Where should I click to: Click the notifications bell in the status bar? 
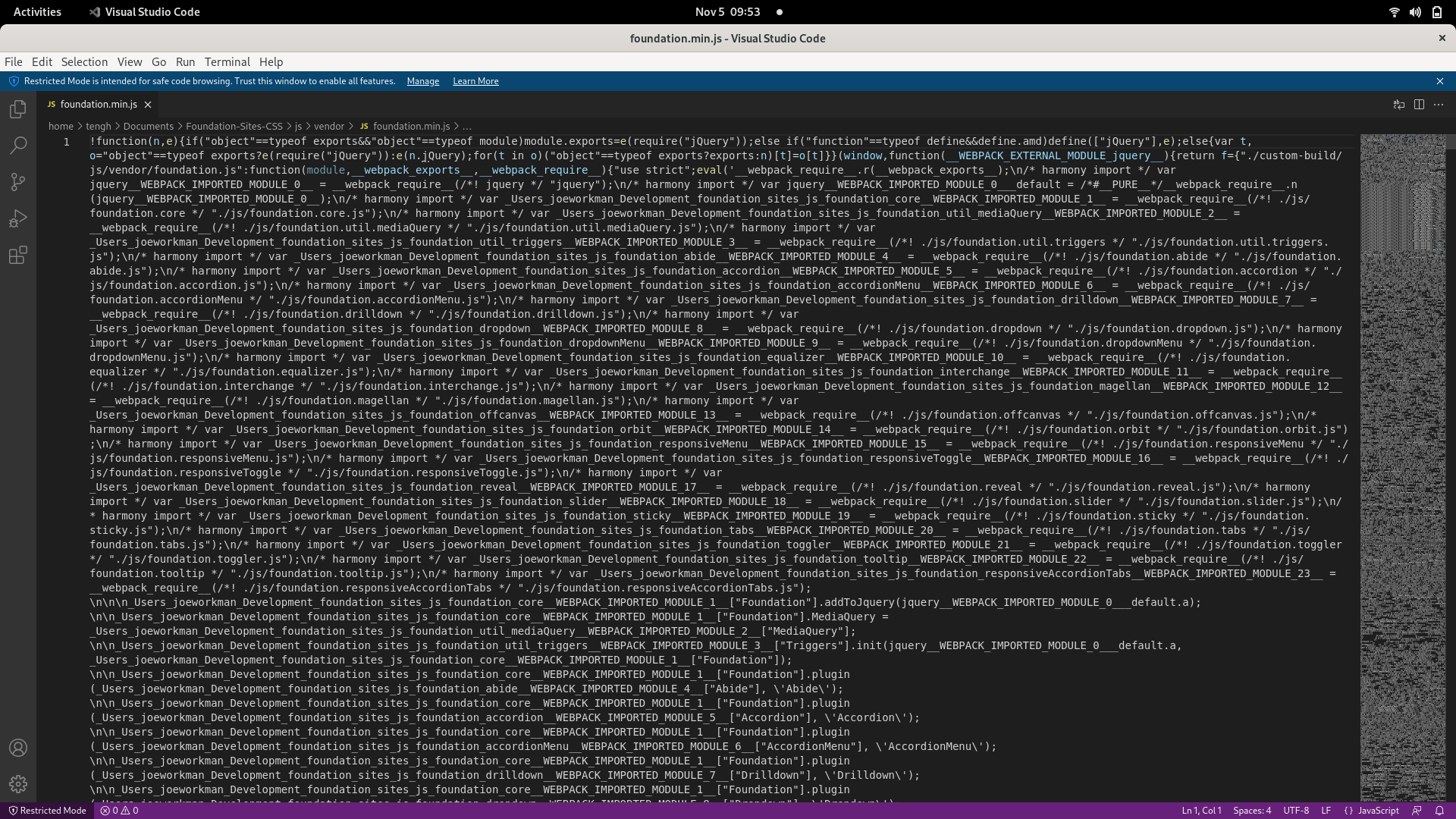tap(1439, 810)
